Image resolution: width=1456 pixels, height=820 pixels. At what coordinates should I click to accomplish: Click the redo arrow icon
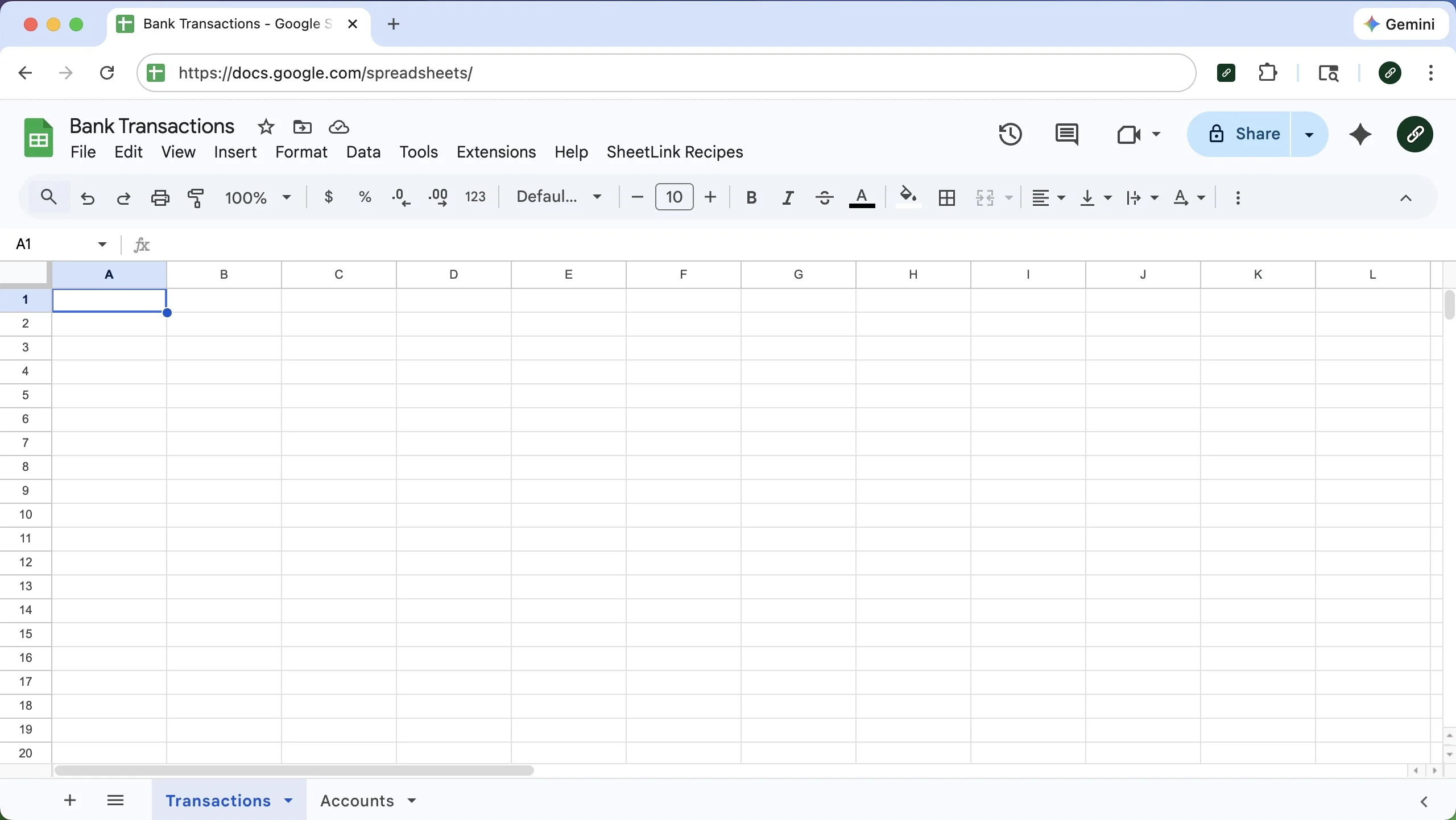click(123, 198)
